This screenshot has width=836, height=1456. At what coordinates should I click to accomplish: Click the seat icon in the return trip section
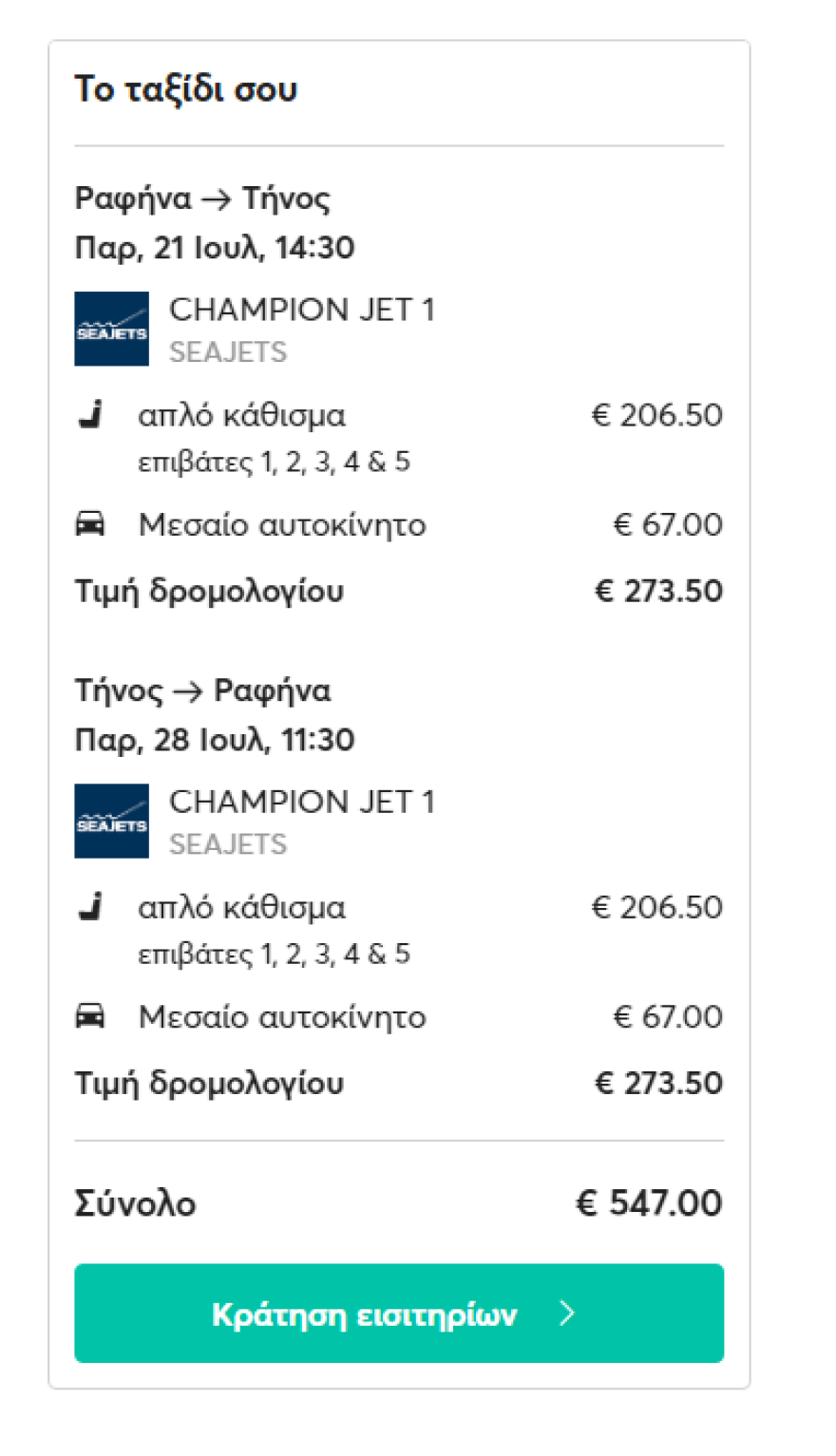coord(90,907)
